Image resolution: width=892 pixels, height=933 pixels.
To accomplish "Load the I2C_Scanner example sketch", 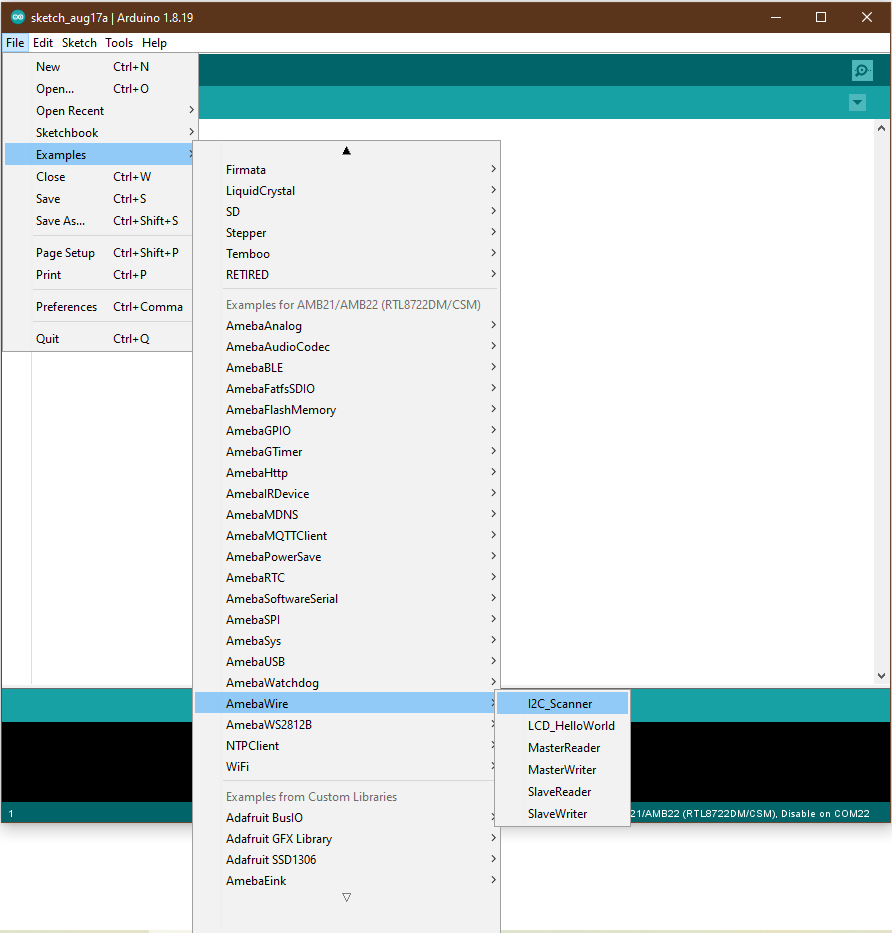I will (x=562, y=704).
